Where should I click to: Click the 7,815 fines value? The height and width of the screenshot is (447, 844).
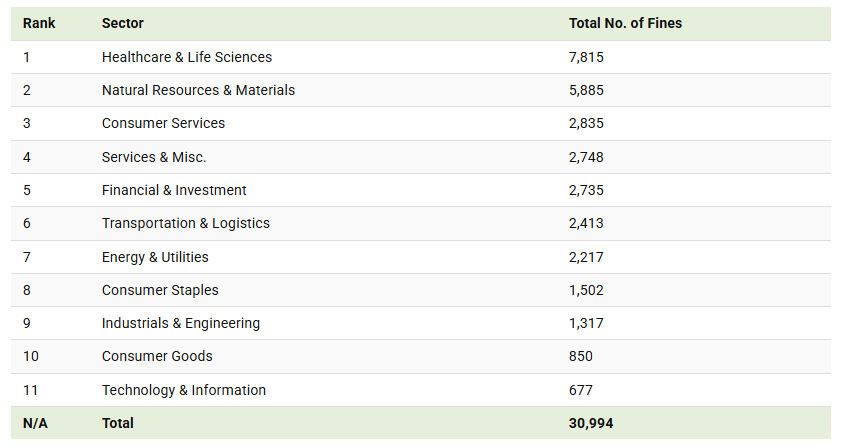coord(586,57)
